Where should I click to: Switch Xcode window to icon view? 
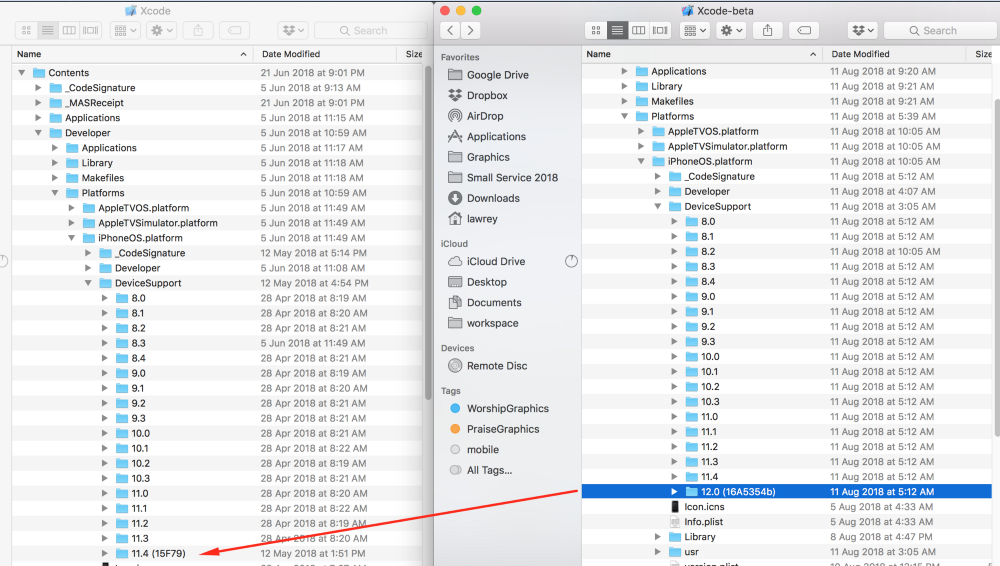point(26,30)
